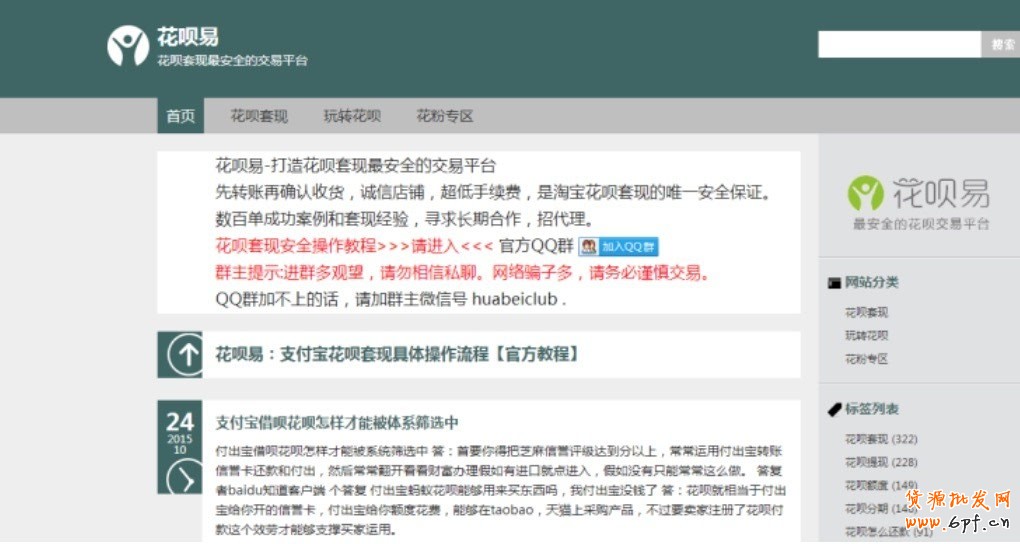Image resolution: width=1020 pixels, height=544 pixels.
Task: Click the green 花呗易 logo in the sidebar
Action: (x=866, y=193)
